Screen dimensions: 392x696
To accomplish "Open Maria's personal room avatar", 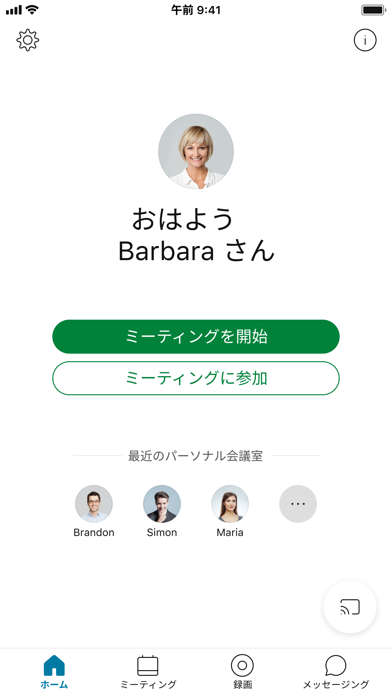I will [x=230, y=504].
